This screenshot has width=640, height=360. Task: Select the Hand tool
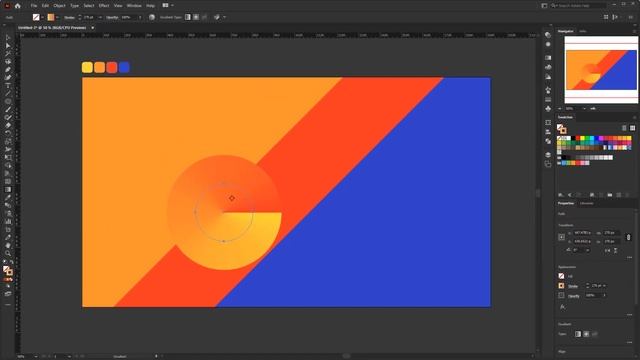tap(8, 245)
